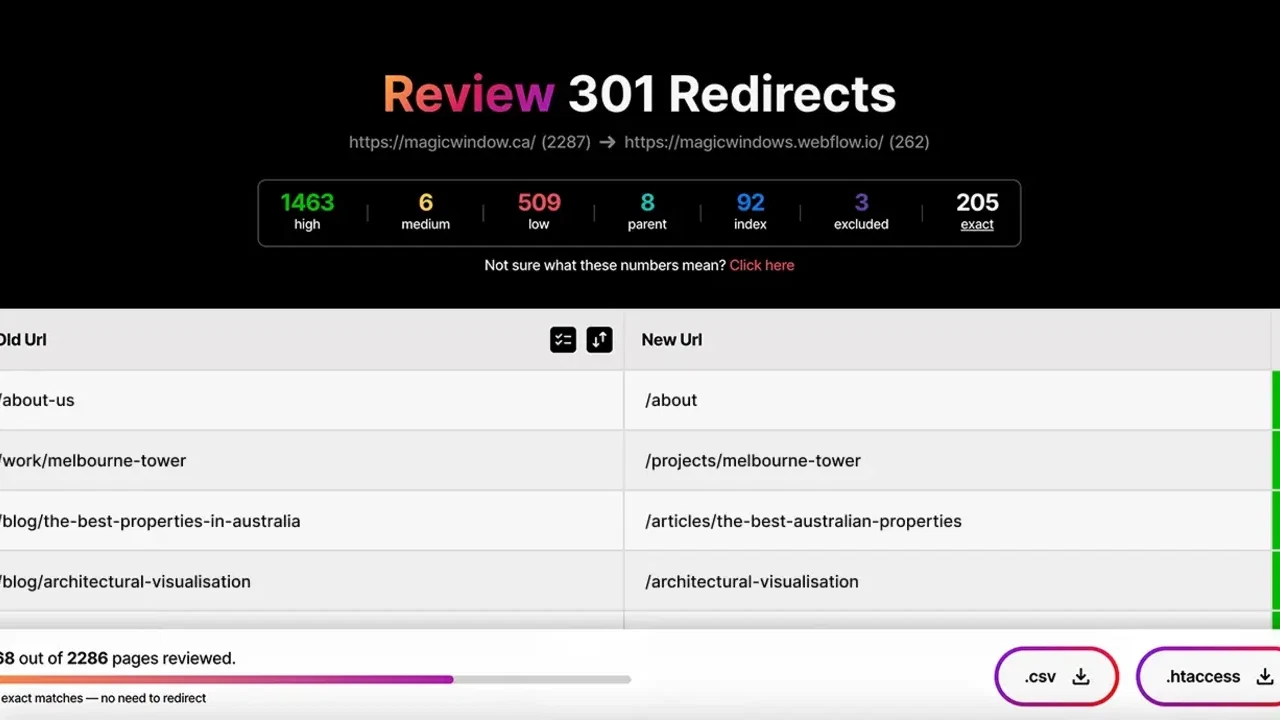Image resolution: width=1280 pixels, height=720 pixels.
Task: Click the sort arrows icon in Old Url header
Action: pos(599,340)
